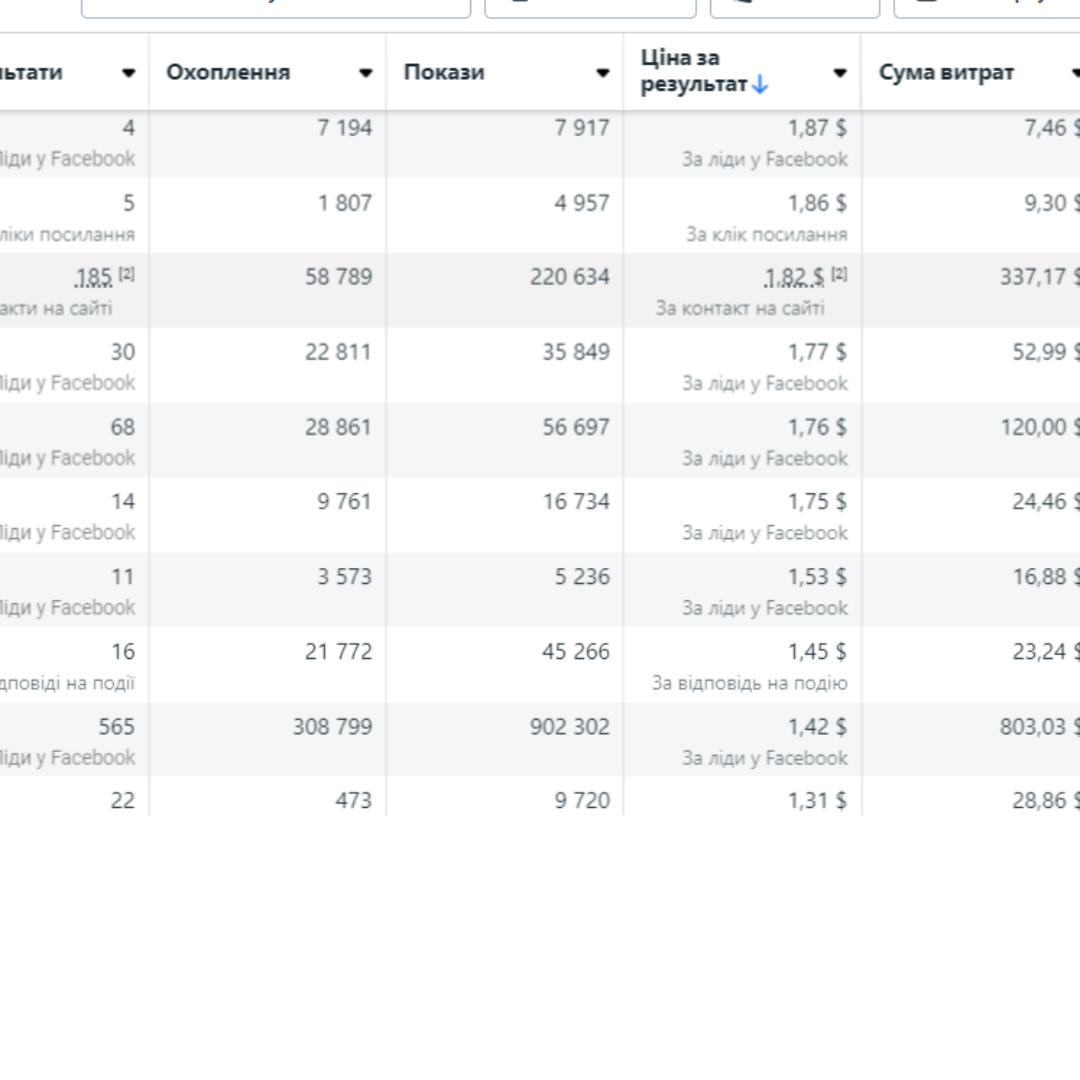
Task: Click the cost value 1,77 $
Action: (818, 352)
